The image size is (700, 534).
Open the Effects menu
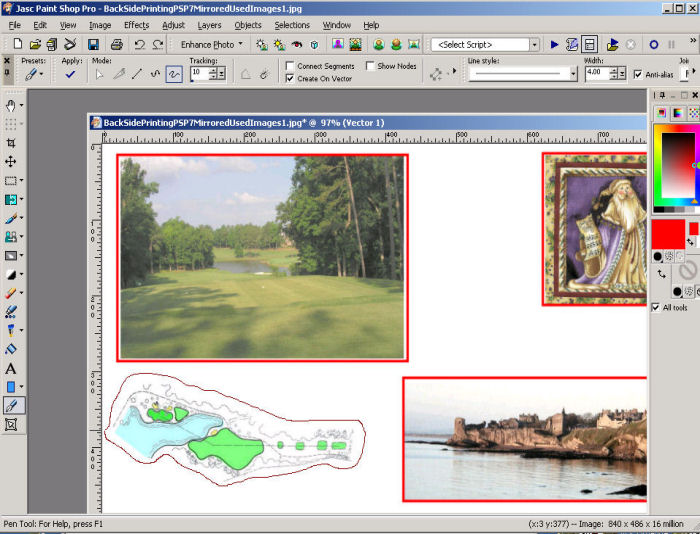(136, 24)
